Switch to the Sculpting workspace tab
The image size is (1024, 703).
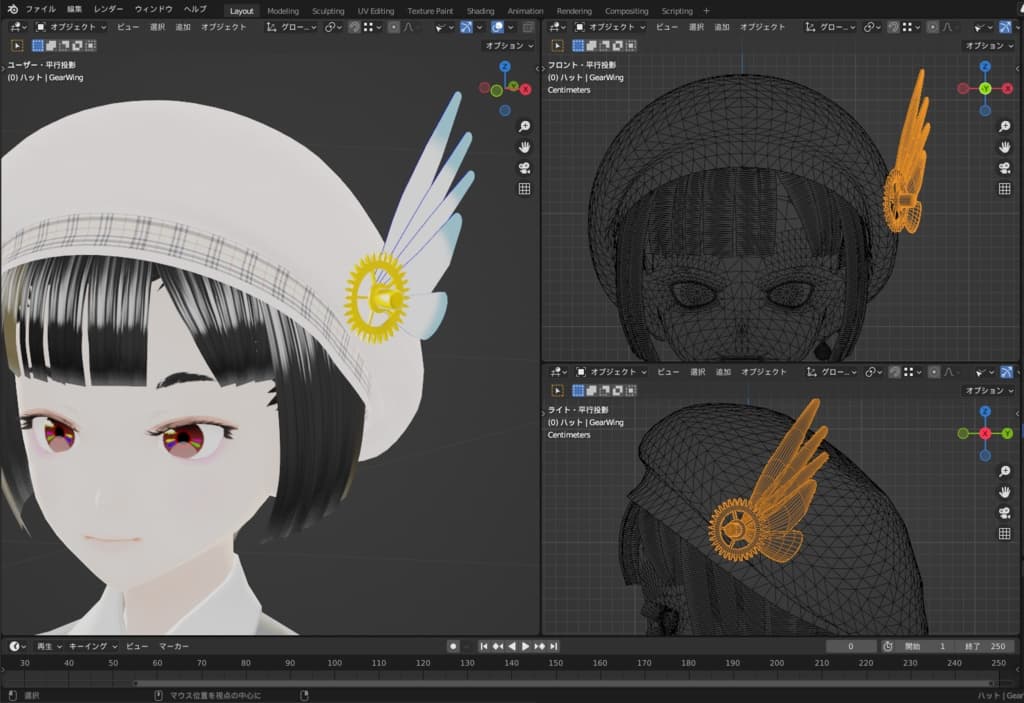[x=328, y=11]
